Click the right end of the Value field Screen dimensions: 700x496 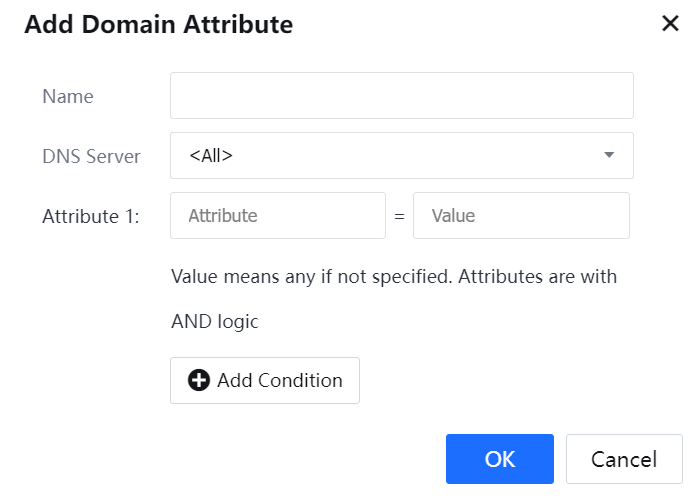pos(608,215)
